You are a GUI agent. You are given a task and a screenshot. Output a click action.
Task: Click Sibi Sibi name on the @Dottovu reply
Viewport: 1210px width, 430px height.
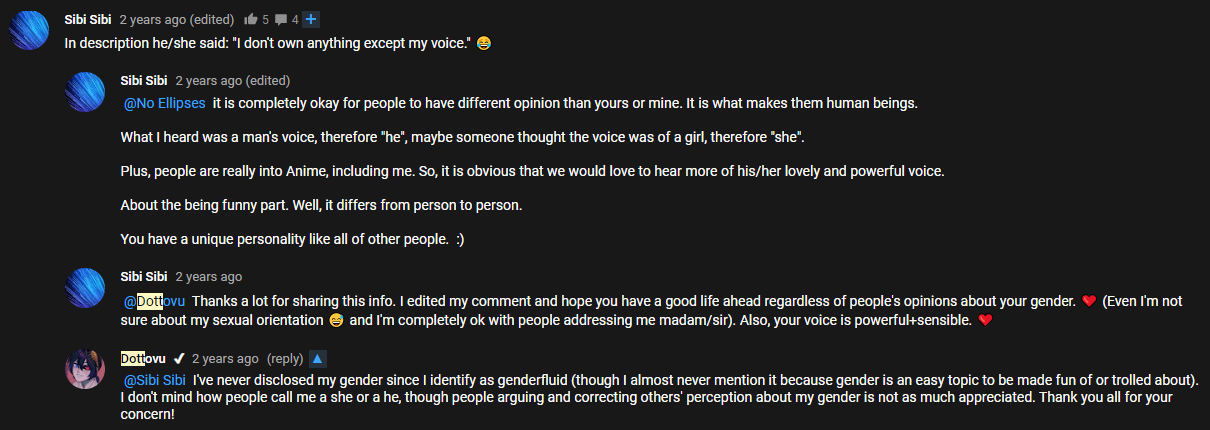point(144,277)
